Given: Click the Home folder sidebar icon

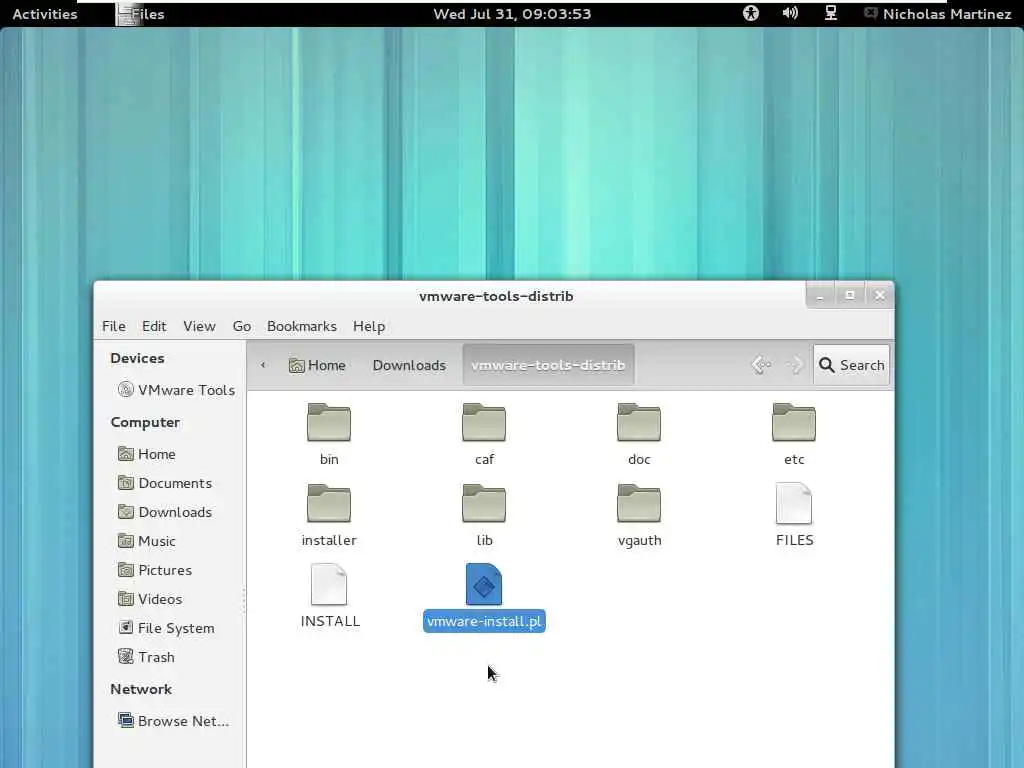Looking at the screenshot, I should [x=125, y=454].
